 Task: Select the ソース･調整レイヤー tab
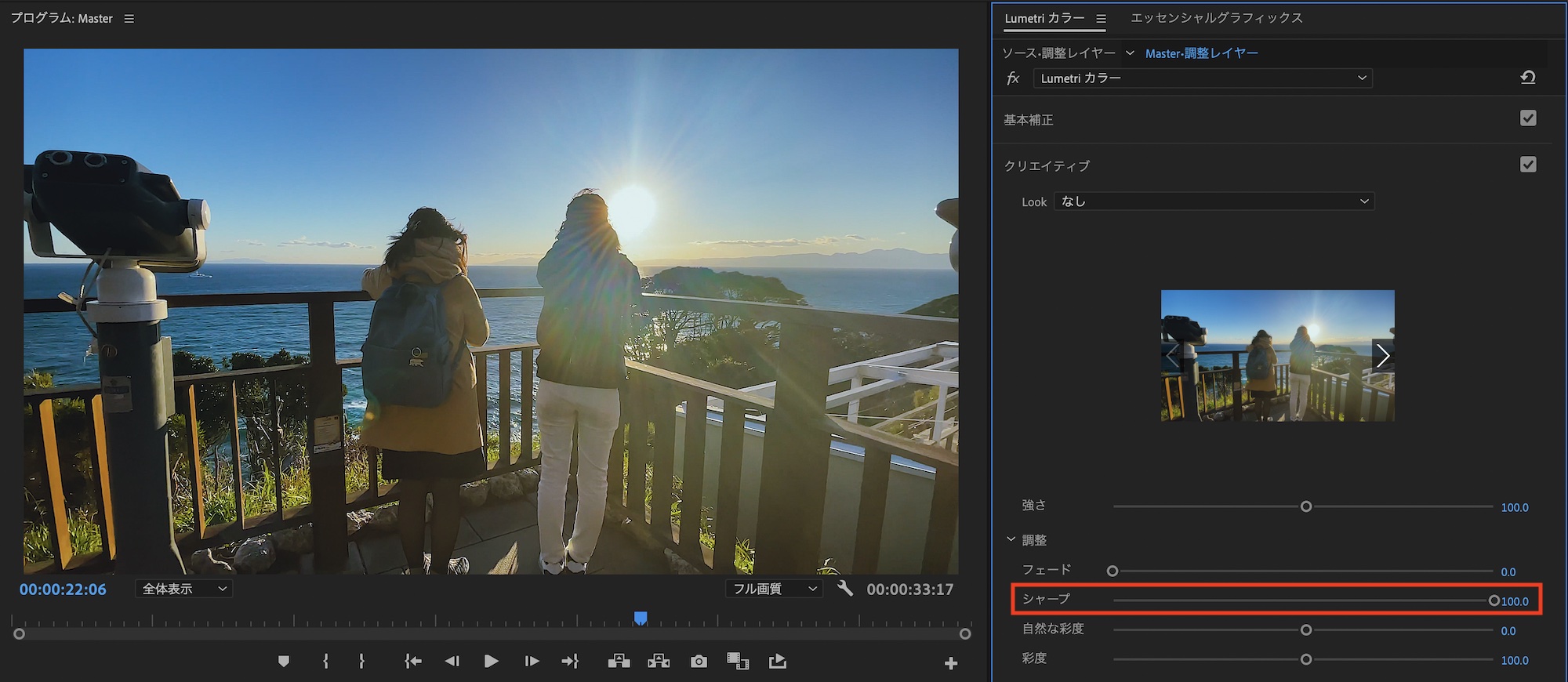click(x=1058, y=53)
